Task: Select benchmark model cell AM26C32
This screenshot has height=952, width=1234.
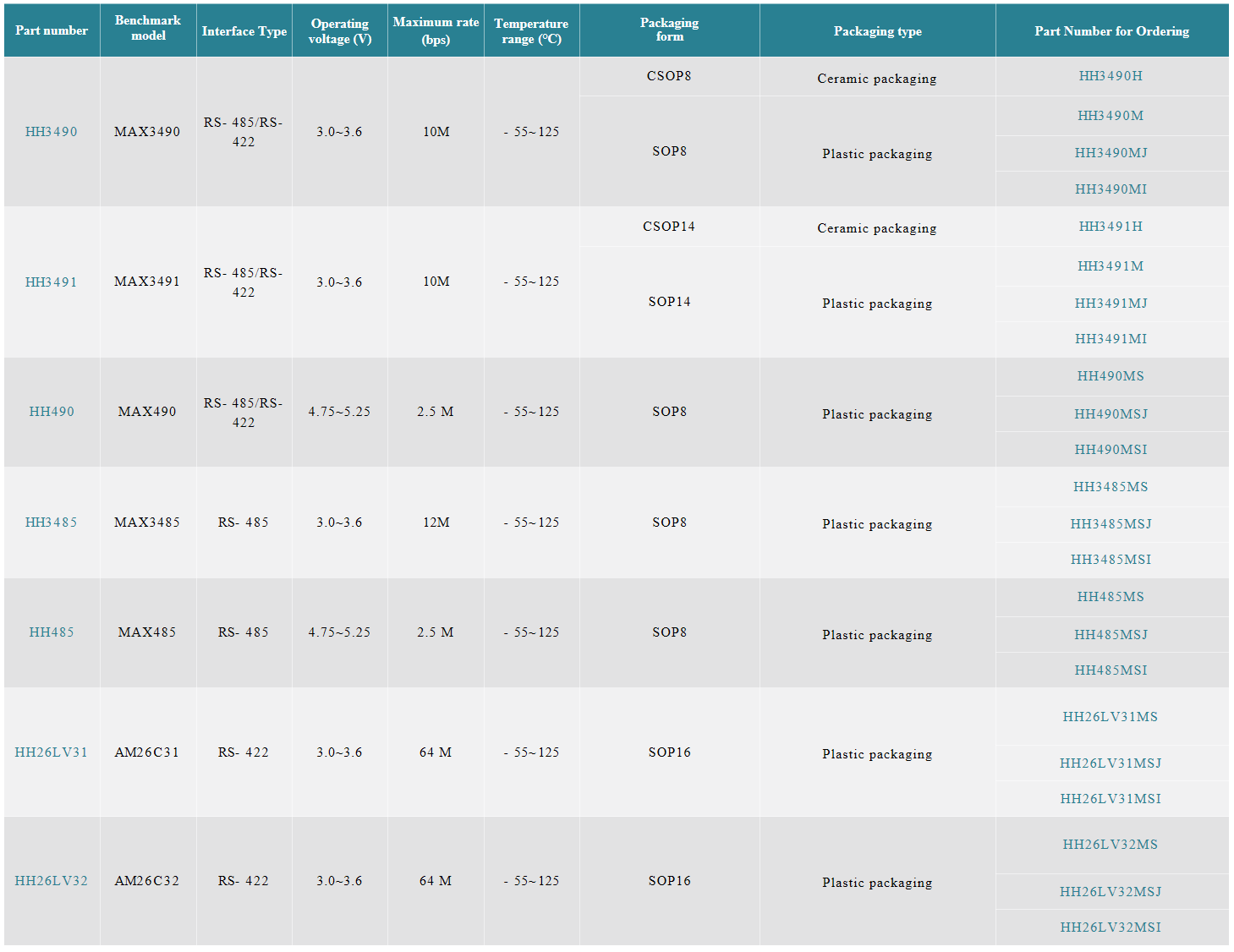Action: pos(147,881)
